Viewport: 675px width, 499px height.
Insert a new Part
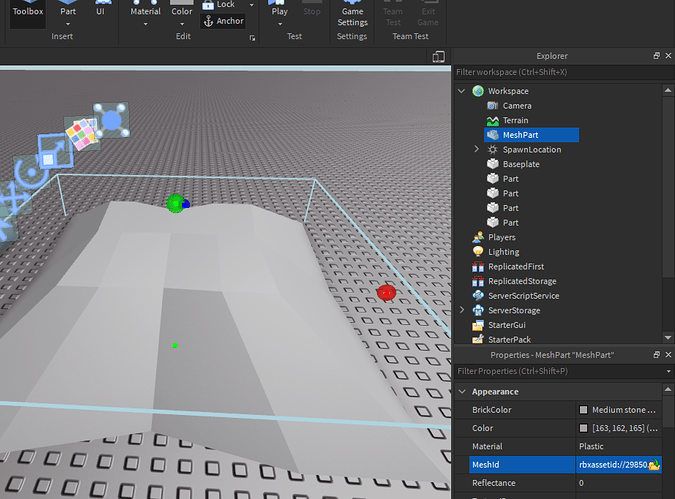68,9
